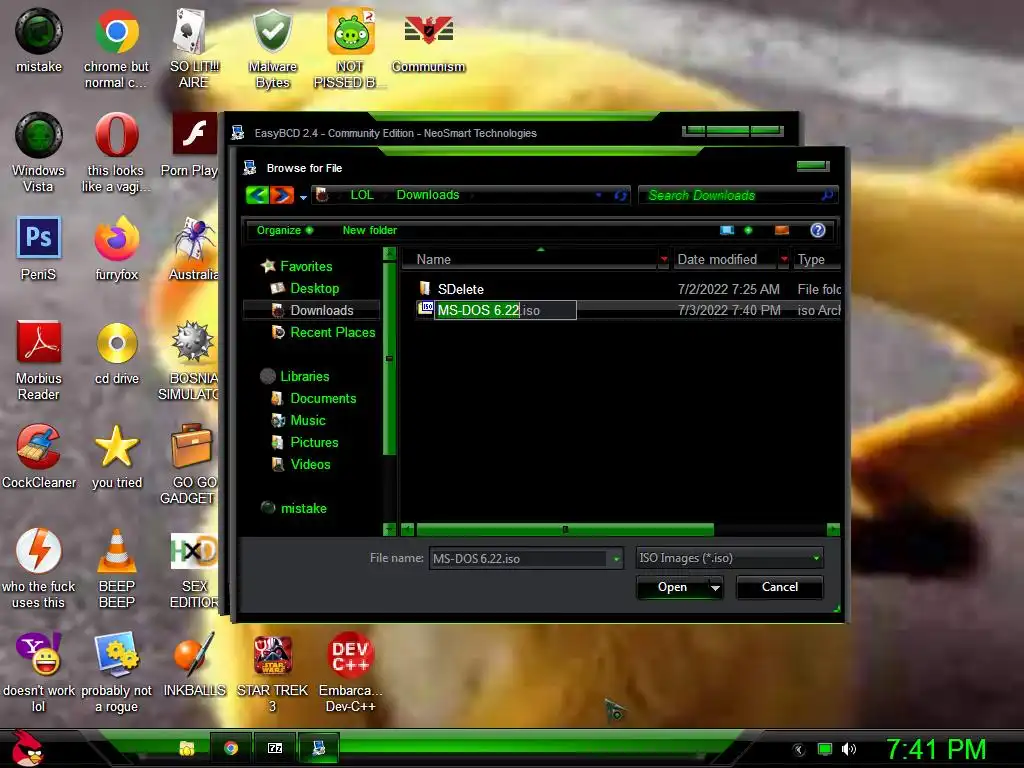
Task: Open the Name column filter dropdown
Action: tap(664, 259)
